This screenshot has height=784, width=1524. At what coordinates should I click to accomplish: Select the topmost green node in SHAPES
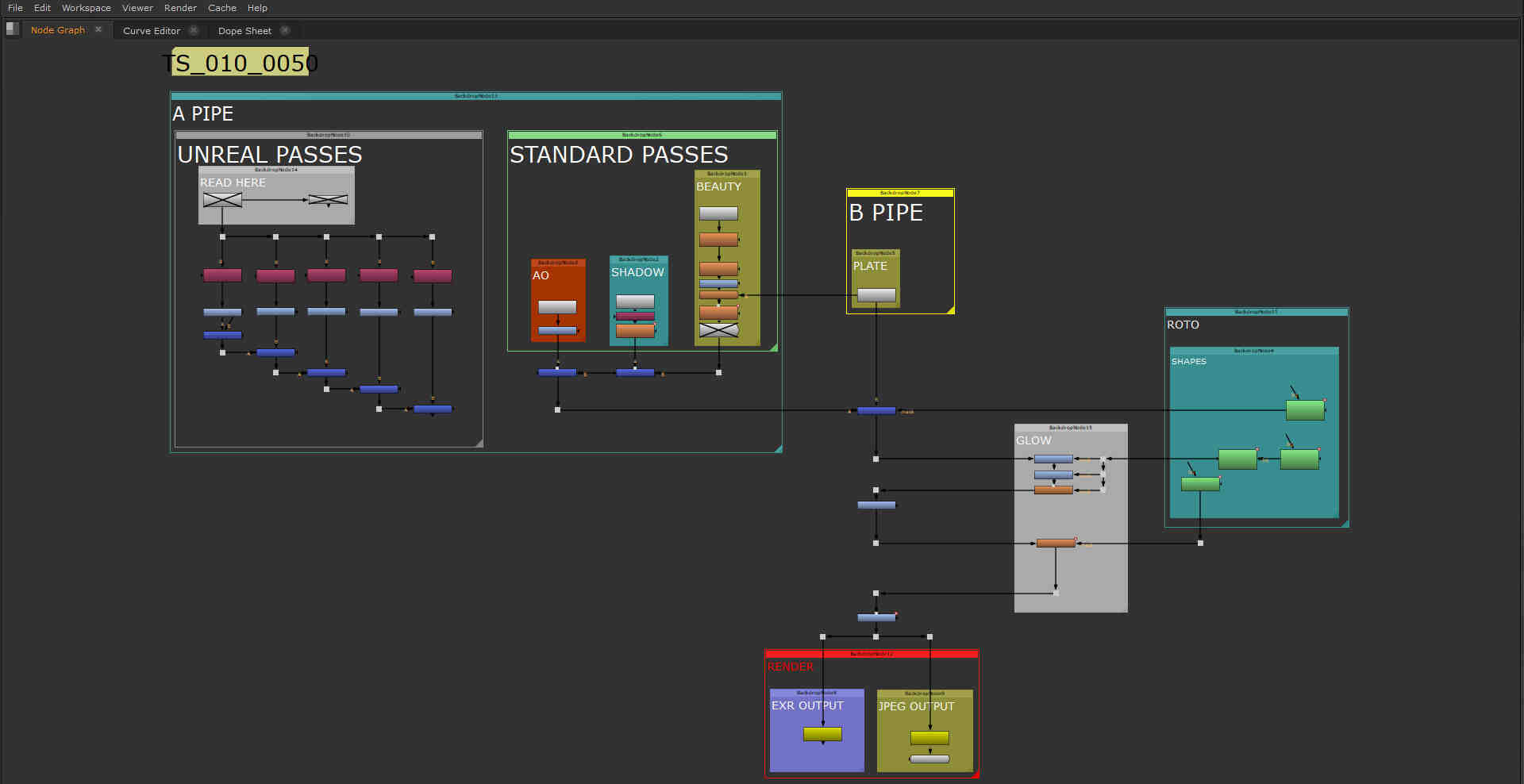pos(1305,410)
